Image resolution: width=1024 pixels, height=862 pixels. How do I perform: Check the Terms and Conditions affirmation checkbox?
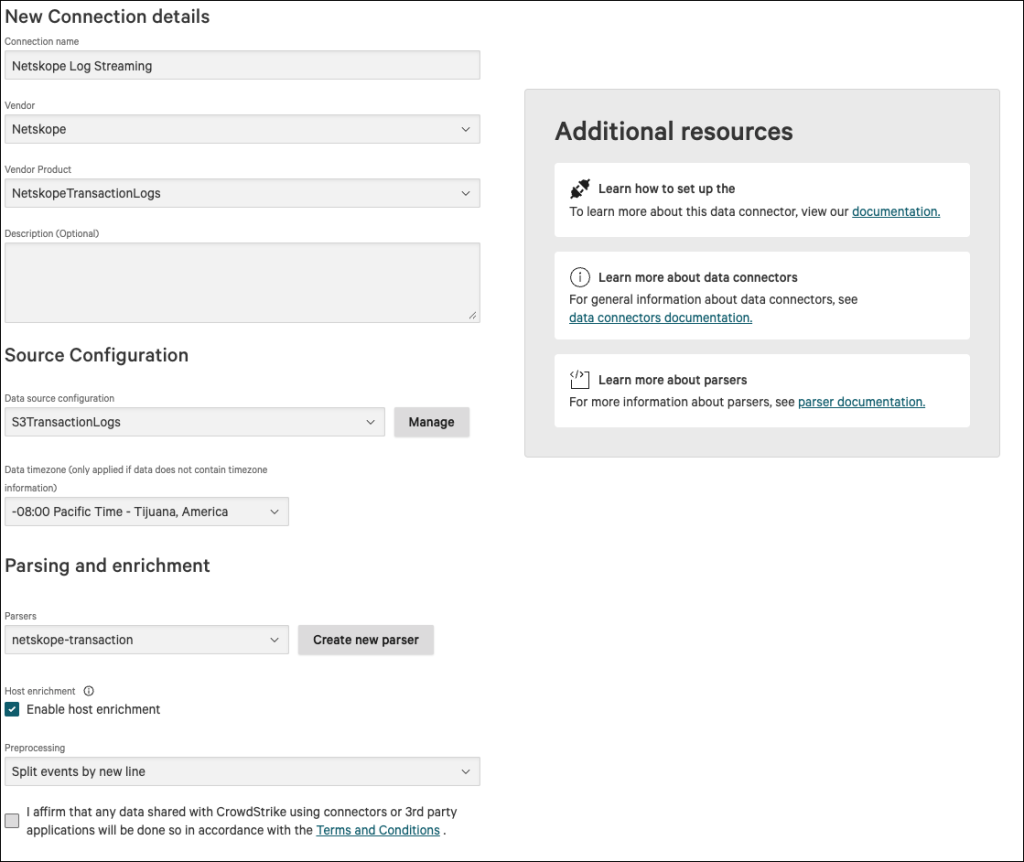pyautogui.click(x=12, y=821)
